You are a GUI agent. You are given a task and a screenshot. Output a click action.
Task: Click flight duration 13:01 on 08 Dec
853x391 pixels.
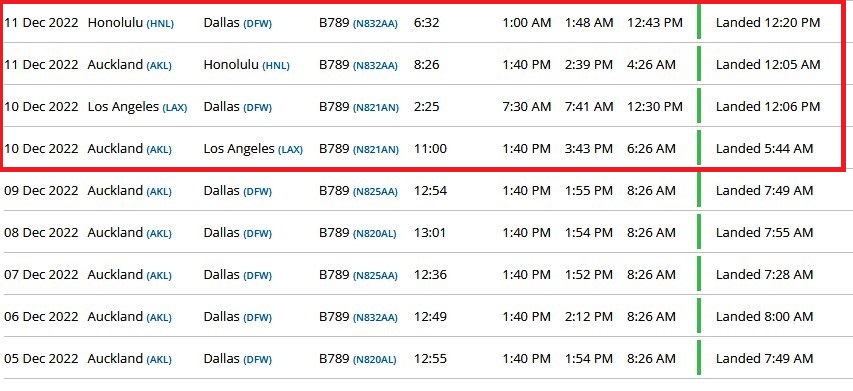tap(430, 233)
